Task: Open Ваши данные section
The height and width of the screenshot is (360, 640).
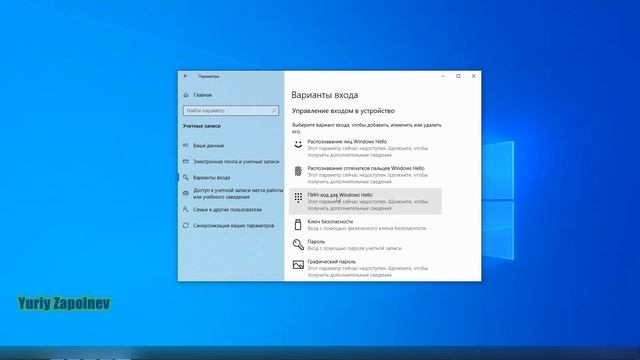Action: [x=208, y=146]
